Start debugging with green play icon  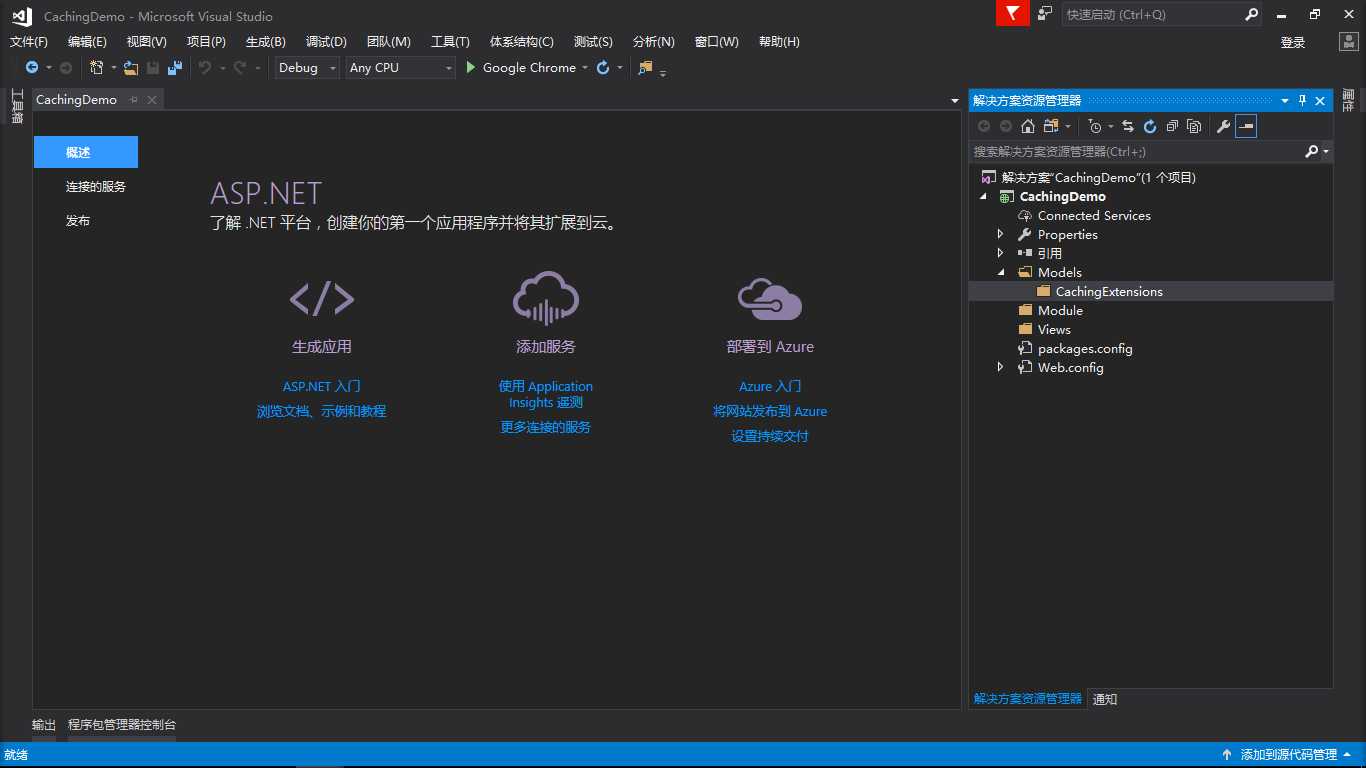click(471, 67)
